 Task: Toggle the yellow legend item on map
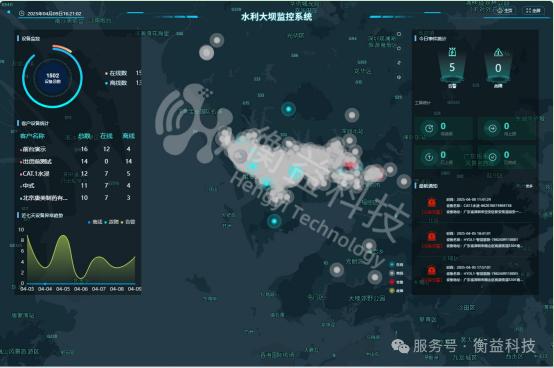[x=396, y=291]
